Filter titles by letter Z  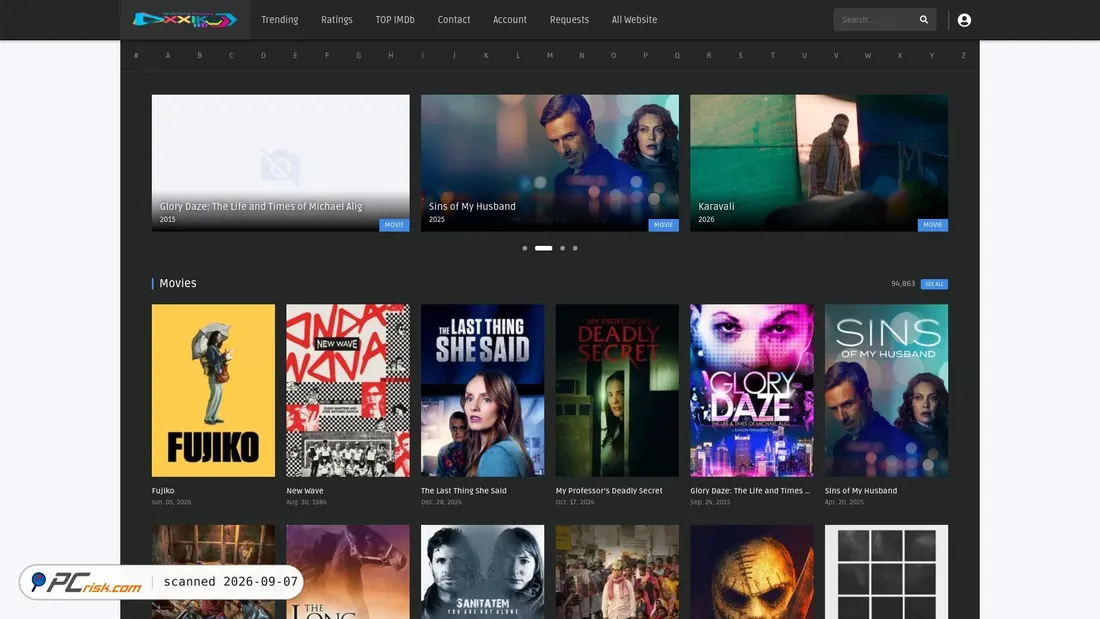coord(963,55)
